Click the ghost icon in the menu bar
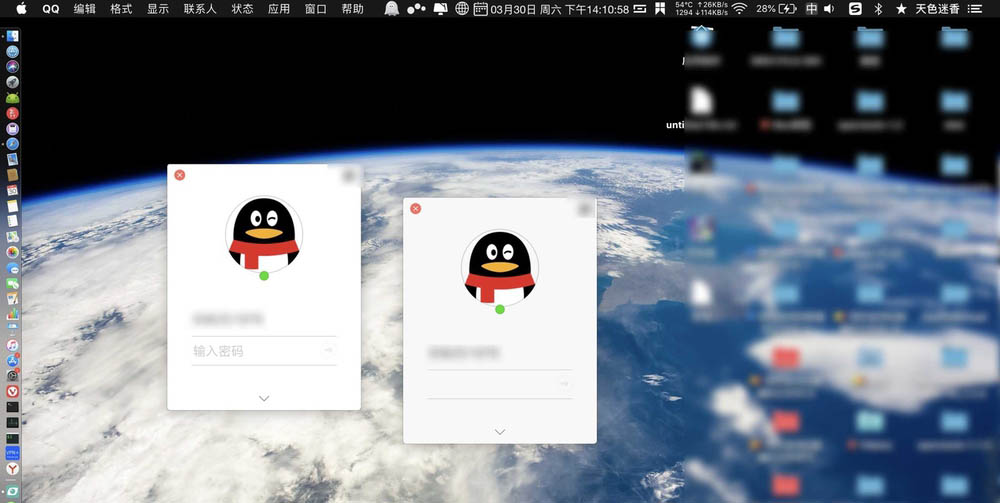 click(x=392, y=9)
